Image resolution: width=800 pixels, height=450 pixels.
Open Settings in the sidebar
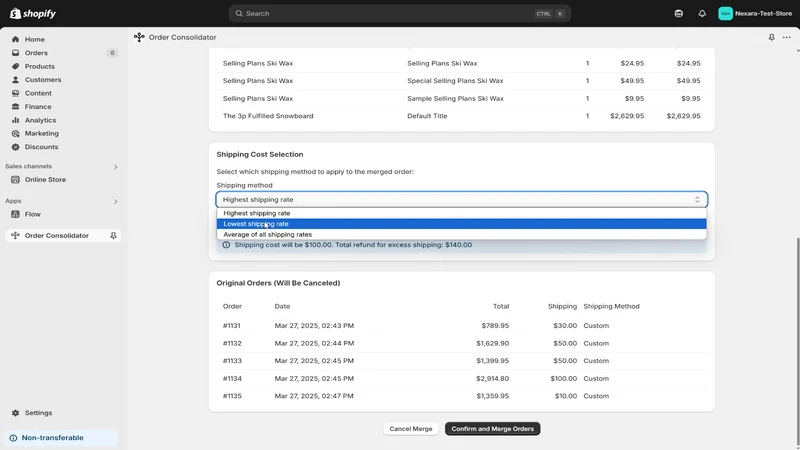[38, 413]
